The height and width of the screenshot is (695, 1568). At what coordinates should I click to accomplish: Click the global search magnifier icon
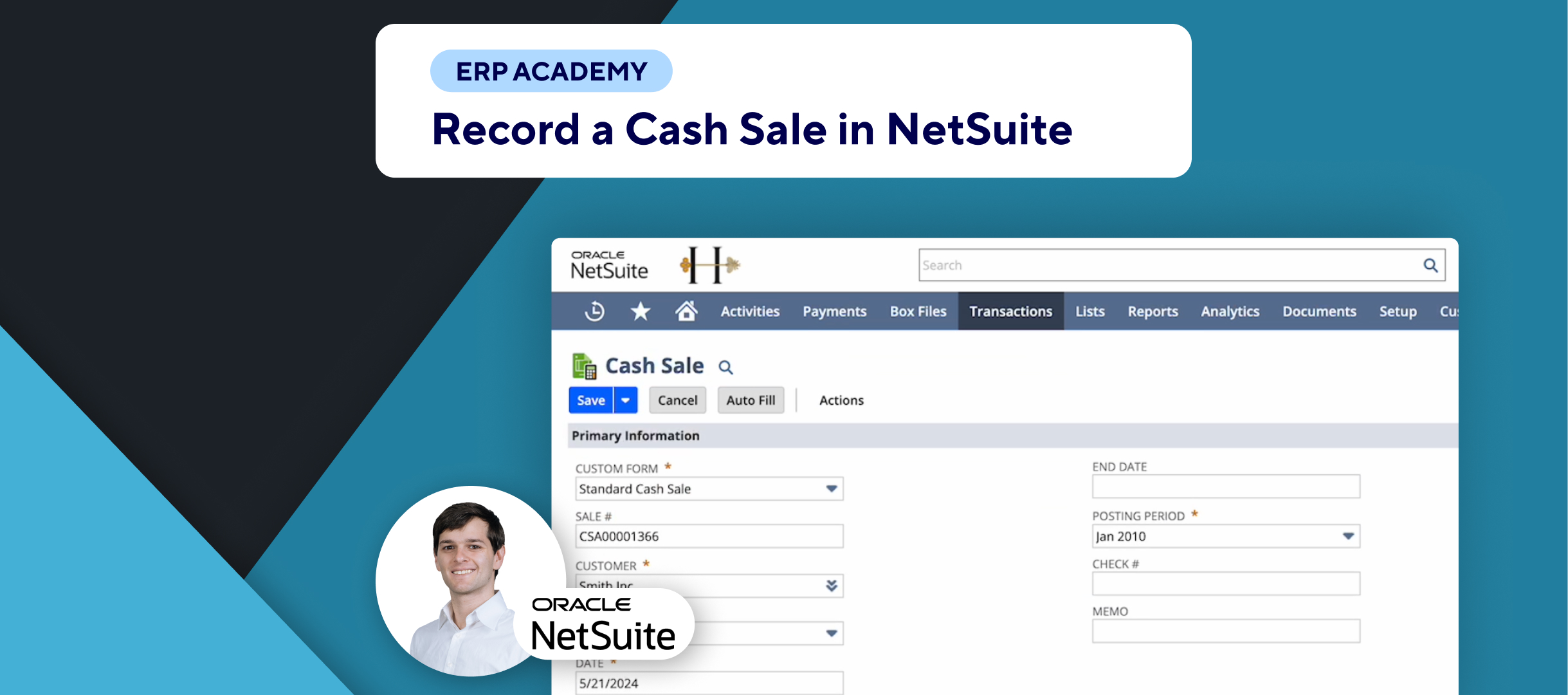click(1430, 265)
